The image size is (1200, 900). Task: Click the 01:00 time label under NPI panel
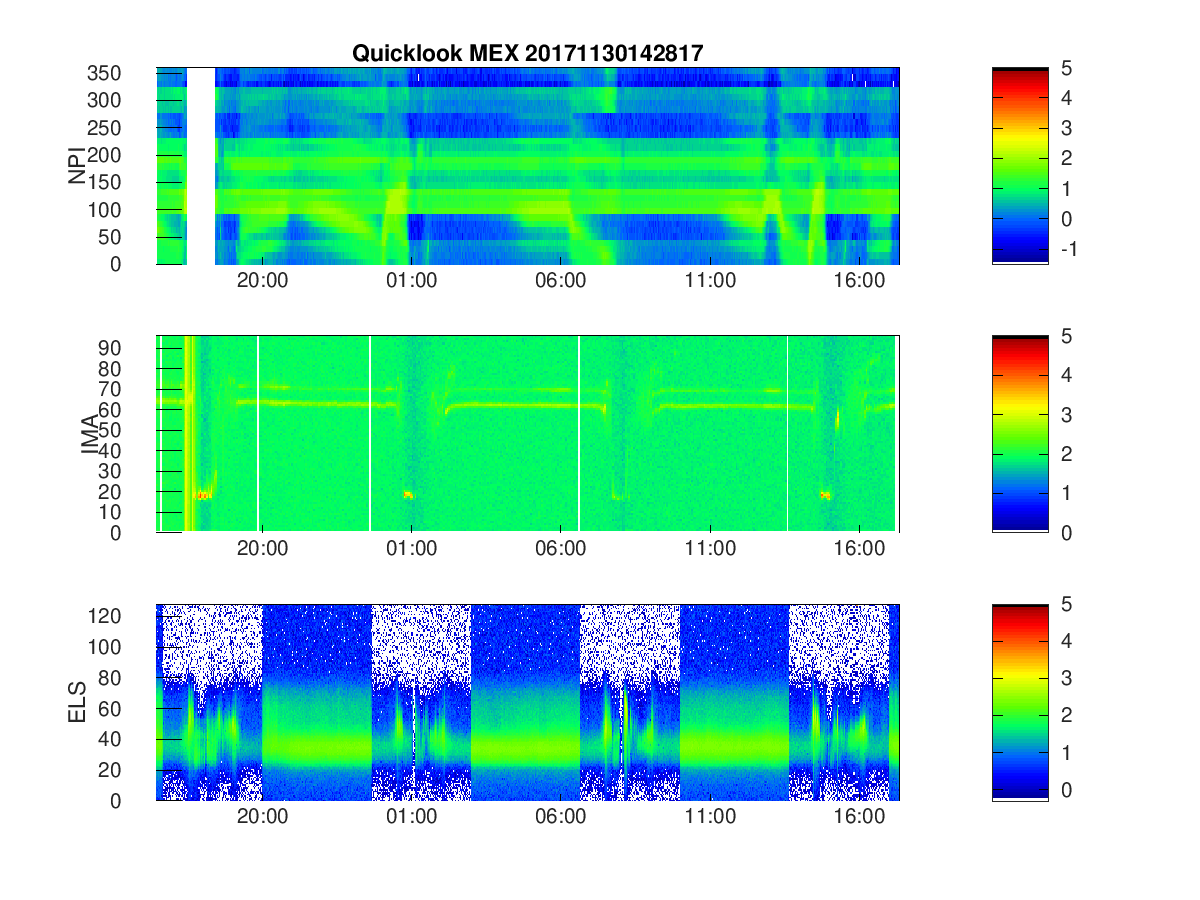pos(412,281)
